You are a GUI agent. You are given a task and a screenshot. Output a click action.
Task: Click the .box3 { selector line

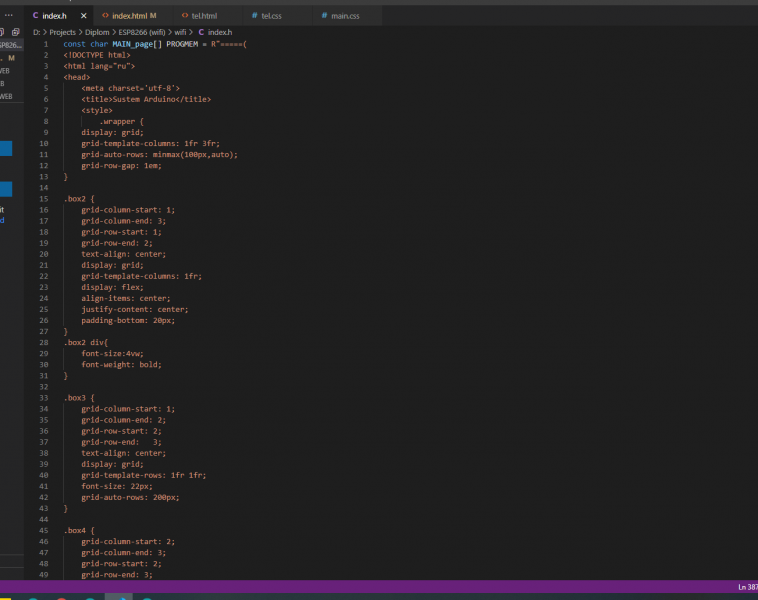pos(79,398)
